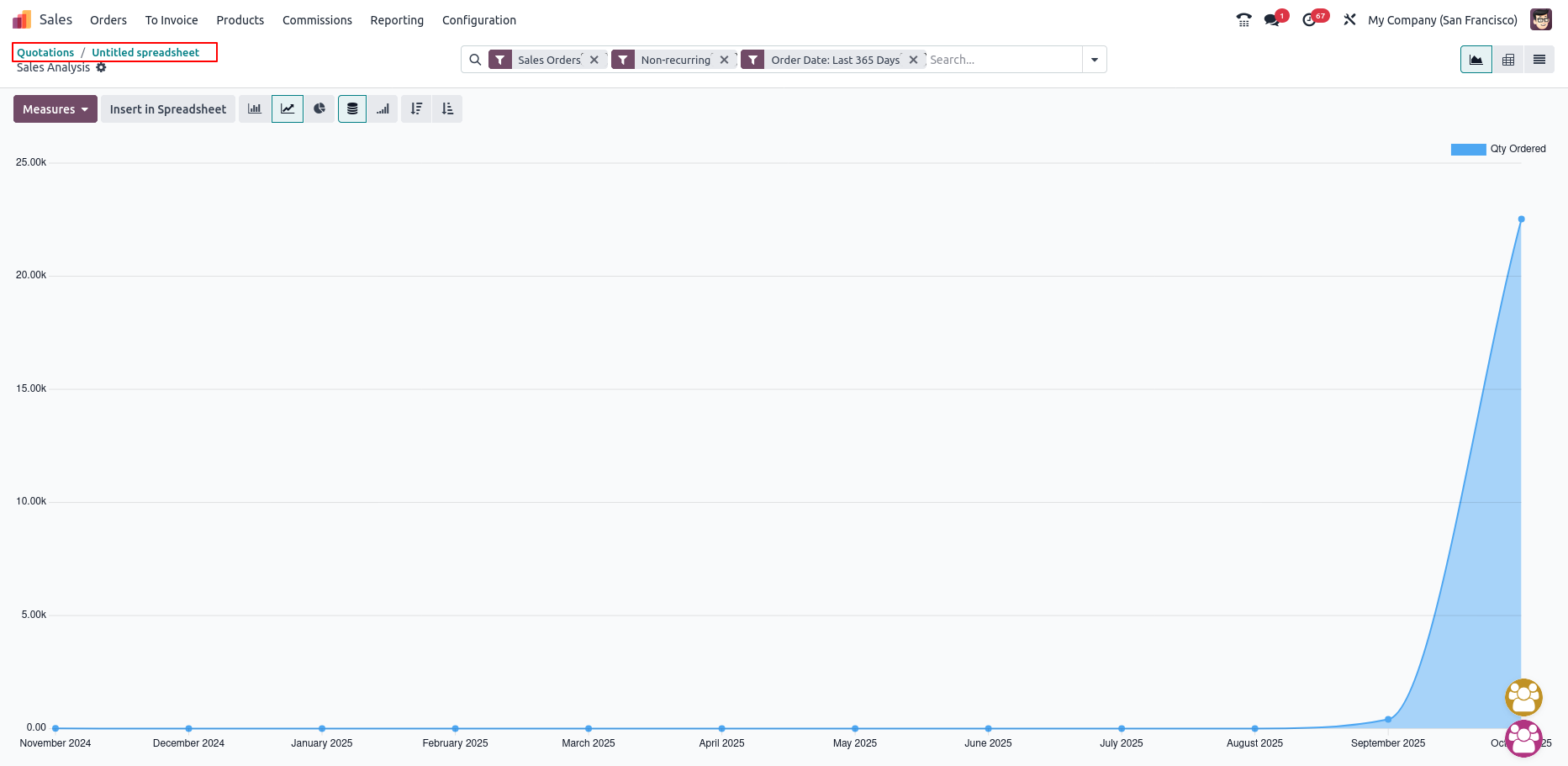Select the pie chart icon

click(319, 109)
